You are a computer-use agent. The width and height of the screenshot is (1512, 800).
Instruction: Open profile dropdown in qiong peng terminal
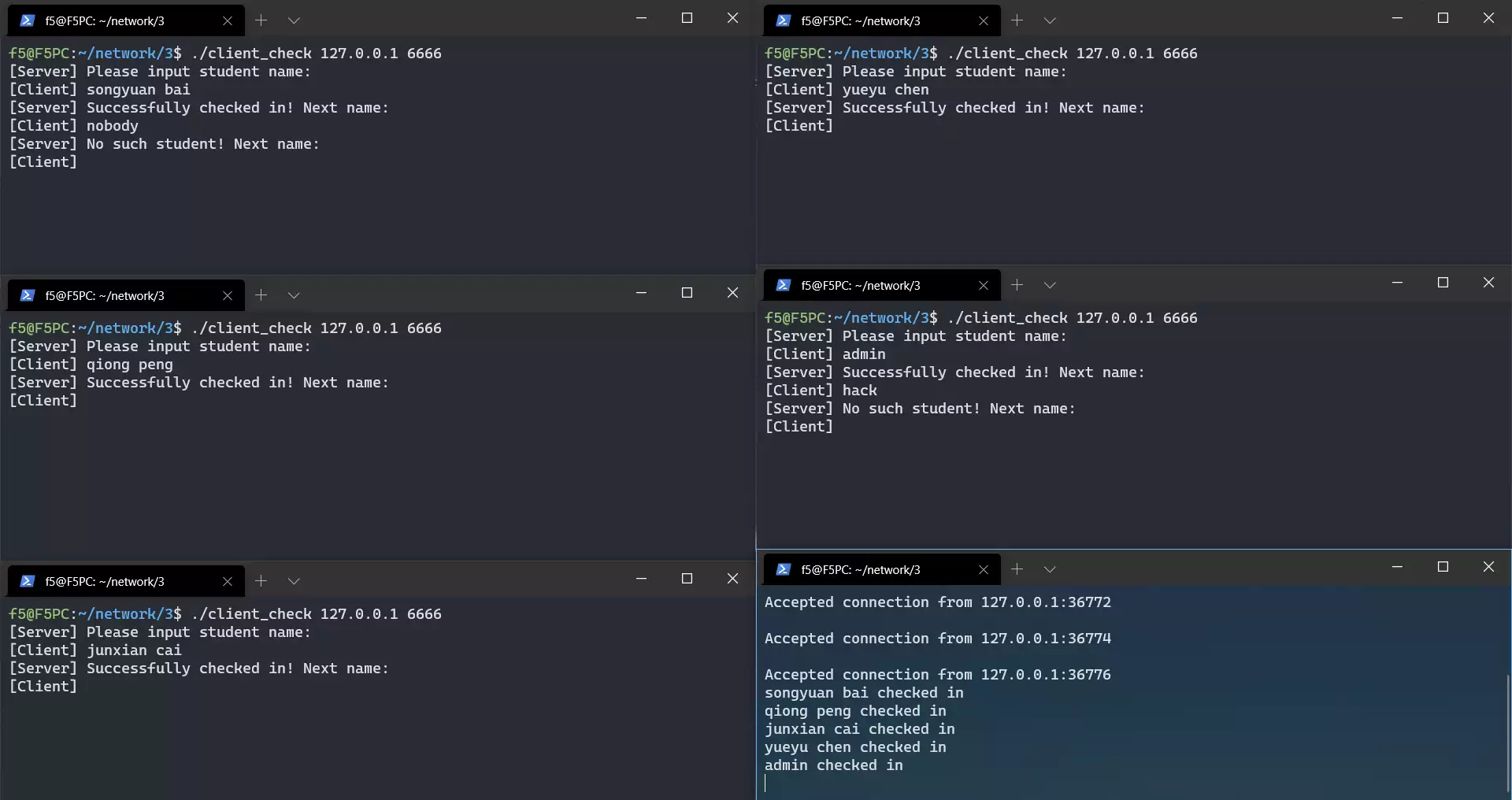(x=294, y=295)
